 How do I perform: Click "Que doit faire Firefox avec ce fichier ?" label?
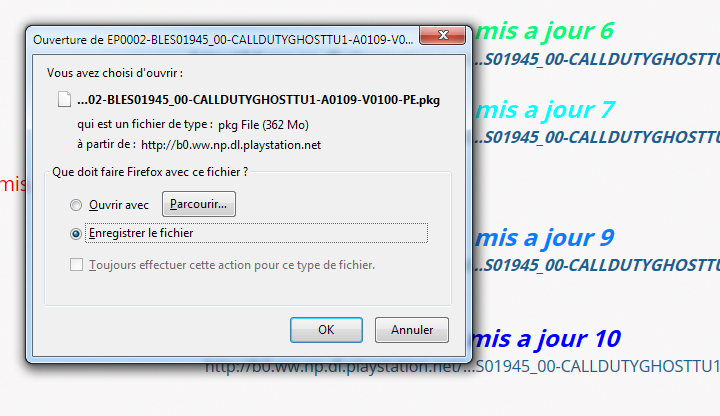[150, 172]
